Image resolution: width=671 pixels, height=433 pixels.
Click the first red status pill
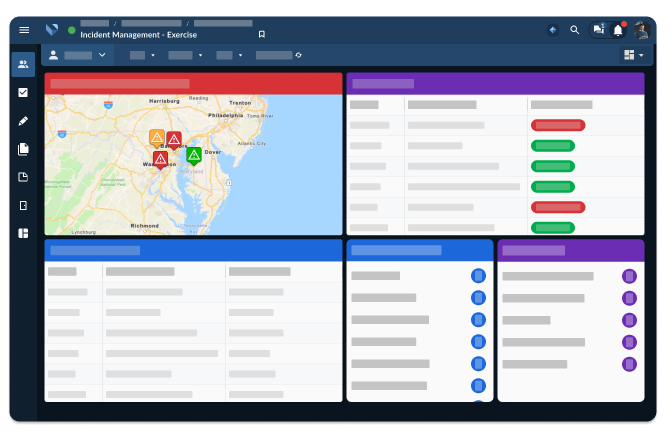558,125
